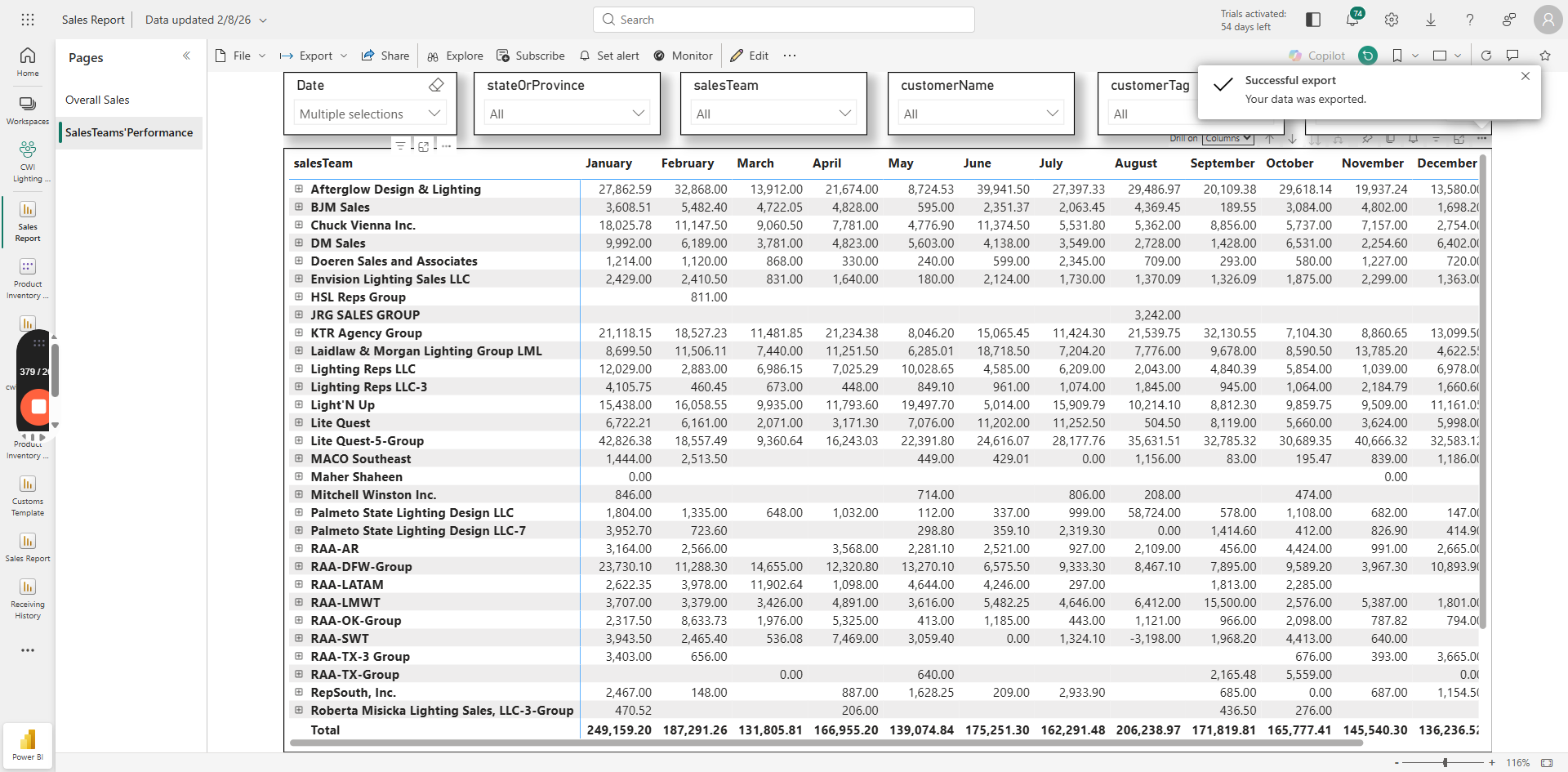Add report to favorites star icon
This screenshot has height=772, width=1568.
point(1544,56)
